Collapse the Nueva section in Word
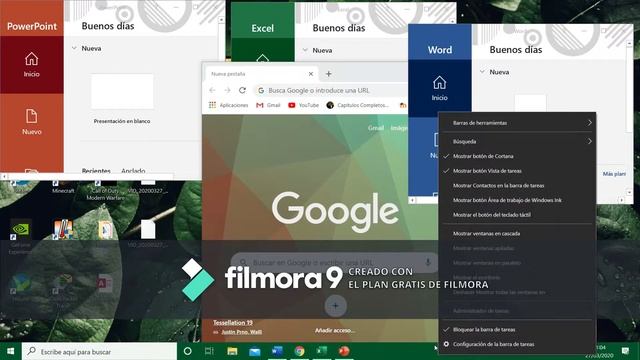This screenshot has width=640, height=360. [482, 72]
